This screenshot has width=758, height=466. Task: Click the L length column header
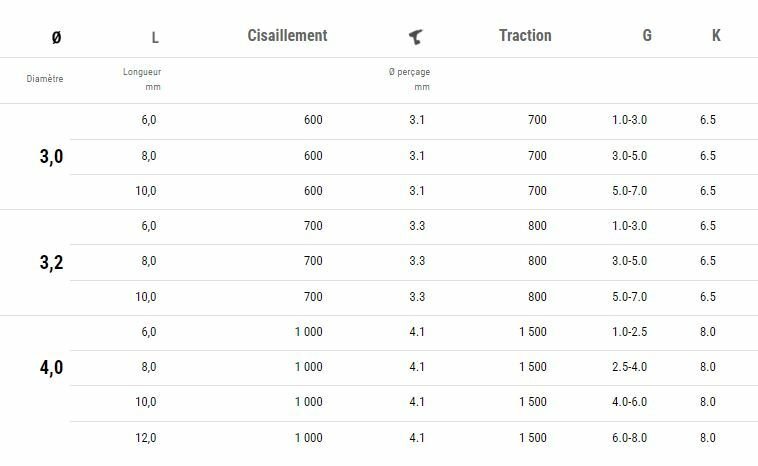[x=155, y=38]
